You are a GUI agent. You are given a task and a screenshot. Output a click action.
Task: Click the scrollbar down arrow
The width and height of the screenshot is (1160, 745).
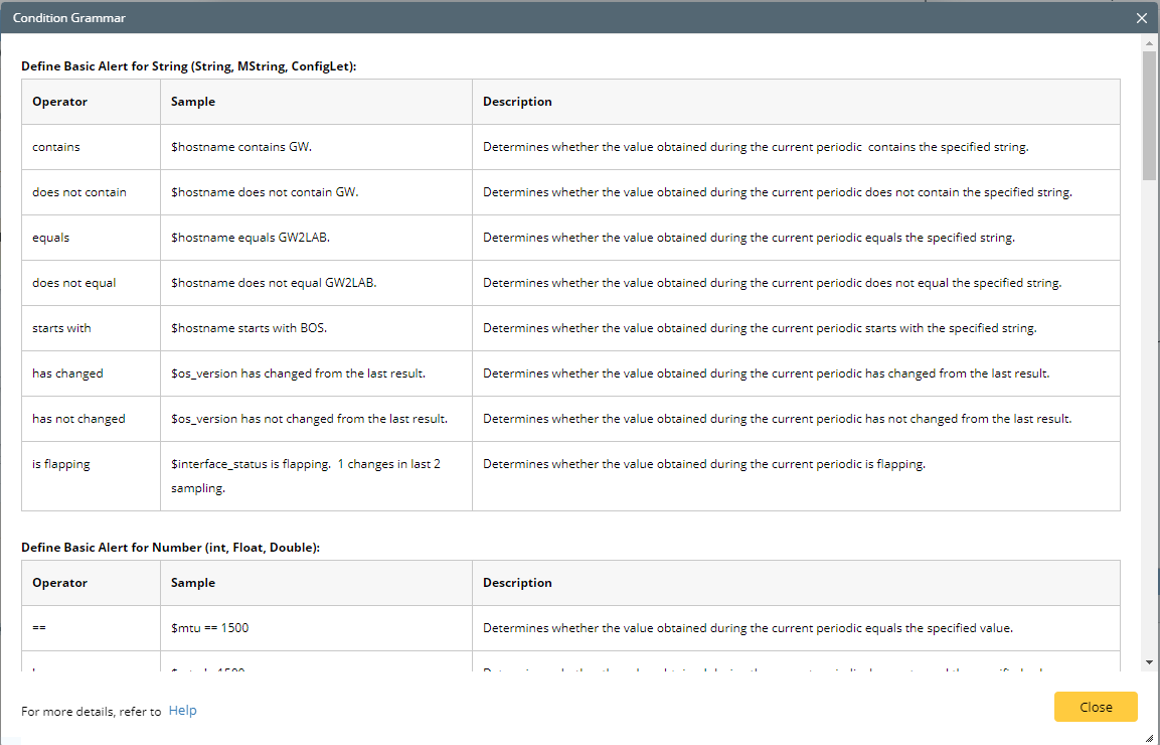(x=1146, y=660)
